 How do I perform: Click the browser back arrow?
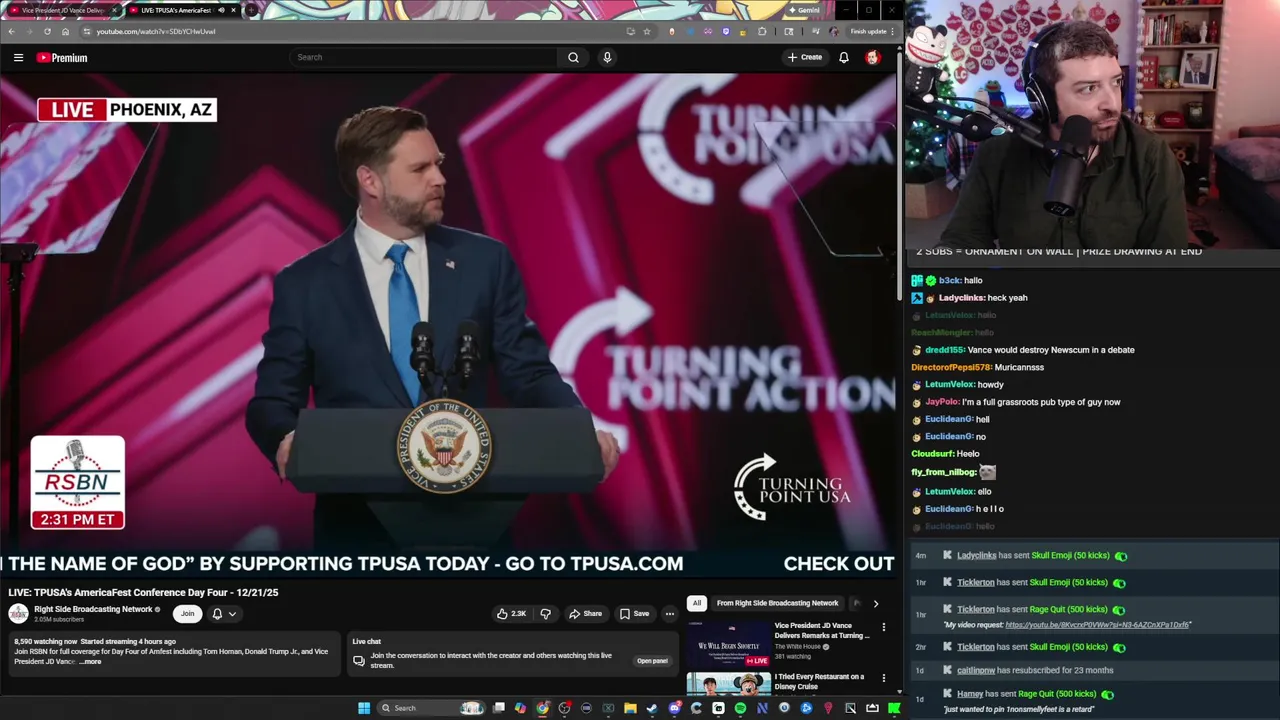pyautogui.click(x=12, y=31)
